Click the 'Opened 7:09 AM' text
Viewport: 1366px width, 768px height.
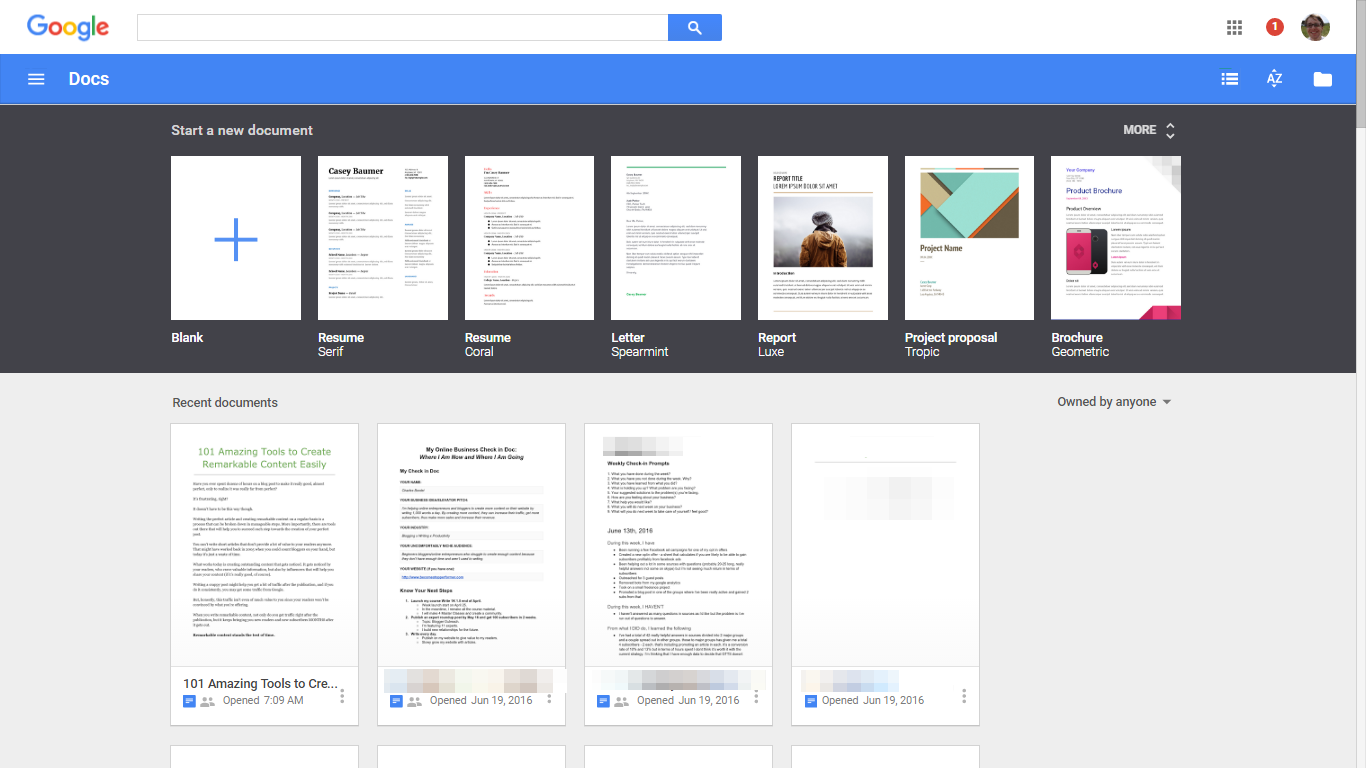(263, 701)
